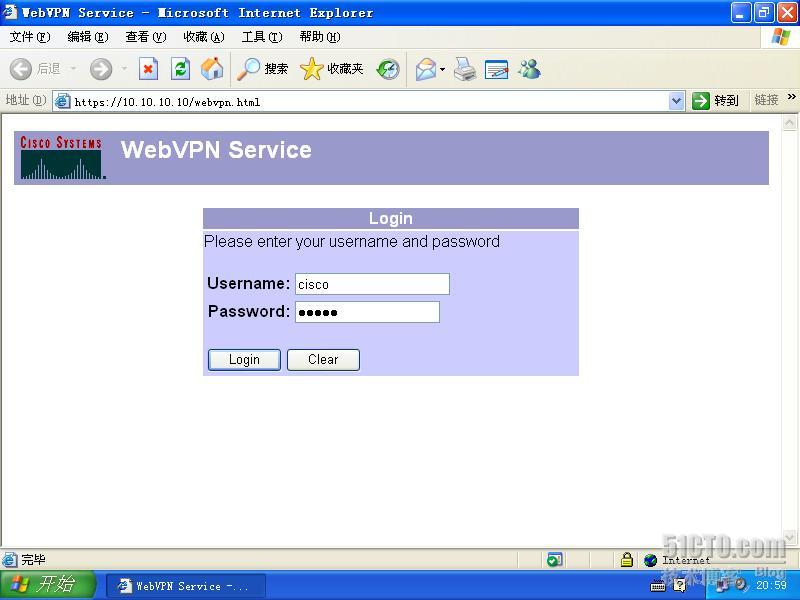Viewport: 800px width, 600px height.
Task: Click the Back navigation arrow icon
Action: pos(21,69)
